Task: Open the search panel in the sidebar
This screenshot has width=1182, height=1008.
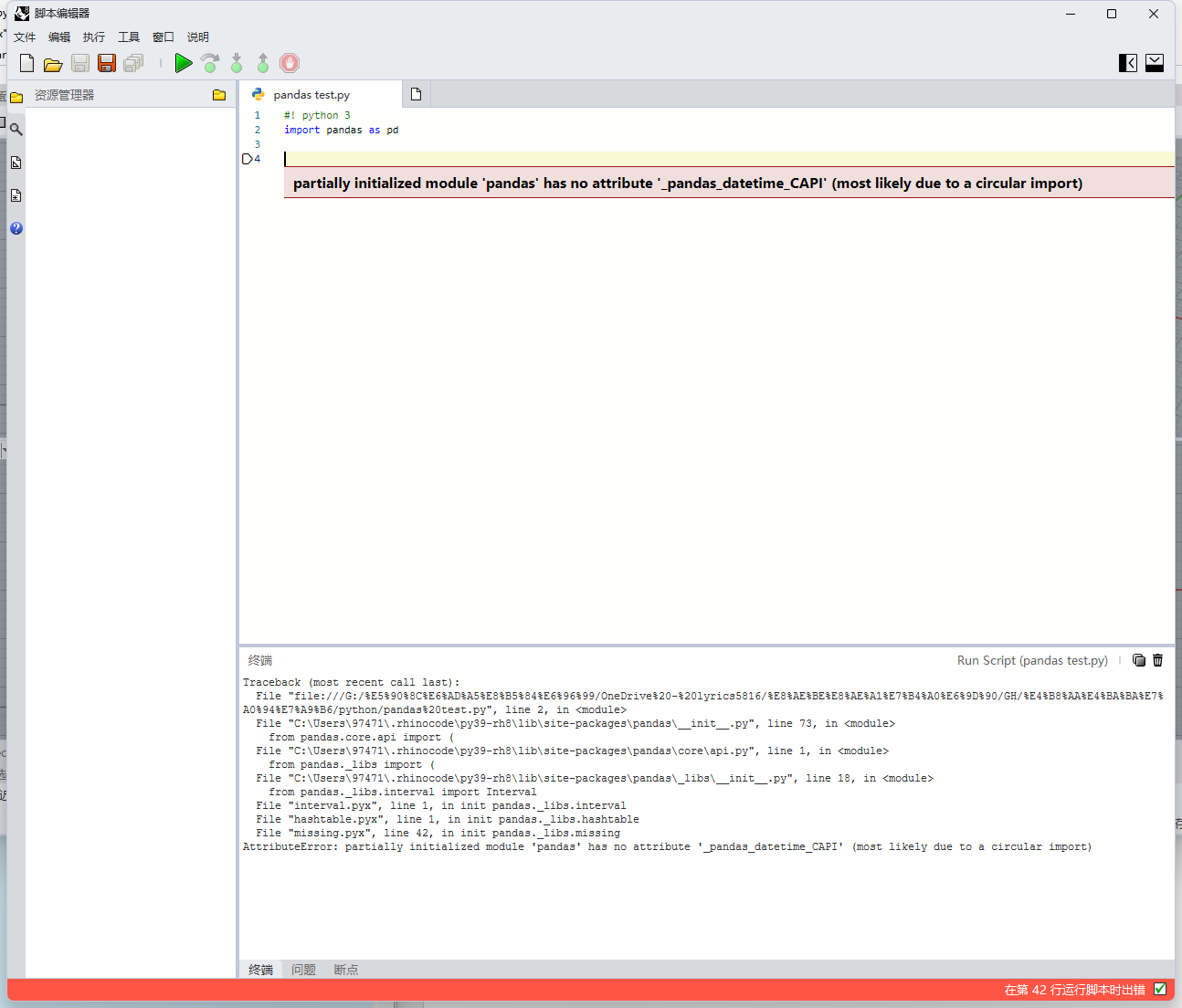Action: pos(16,129)
